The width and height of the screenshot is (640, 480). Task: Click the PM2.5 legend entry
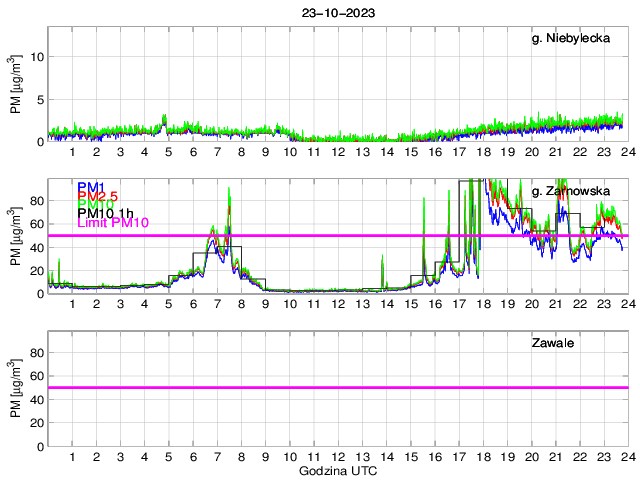(98, 196)
